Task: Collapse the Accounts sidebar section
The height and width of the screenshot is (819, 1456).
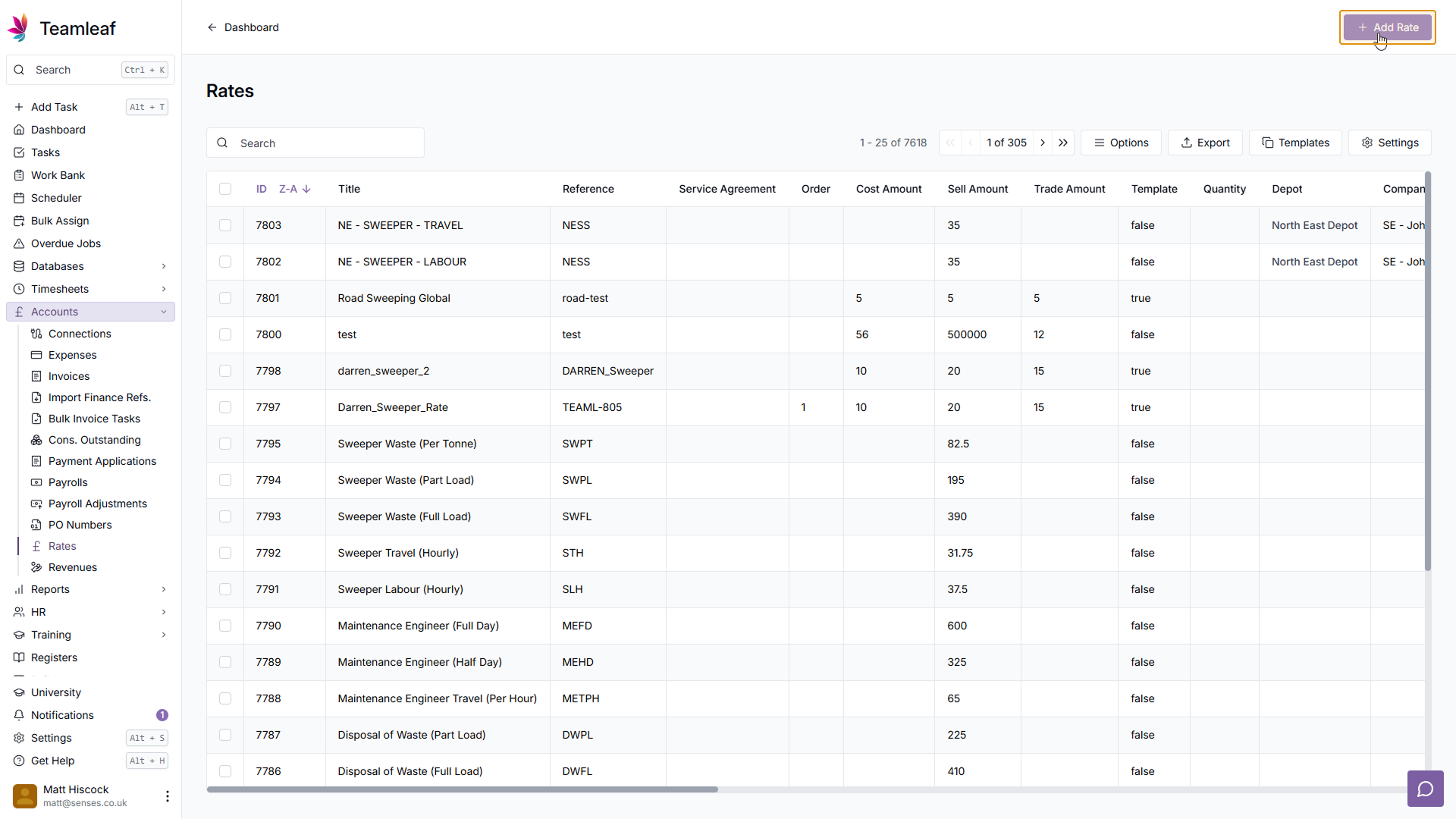Action: 163,312
